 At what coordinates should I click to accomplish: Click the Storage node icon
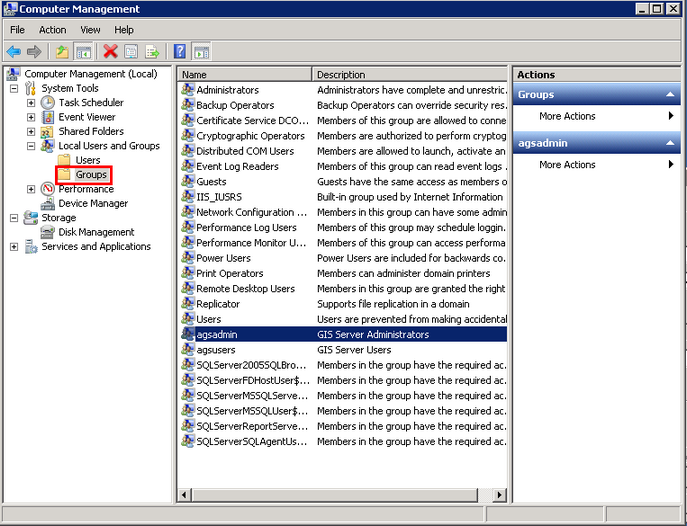pyautogui.click(x=30, y=218)
